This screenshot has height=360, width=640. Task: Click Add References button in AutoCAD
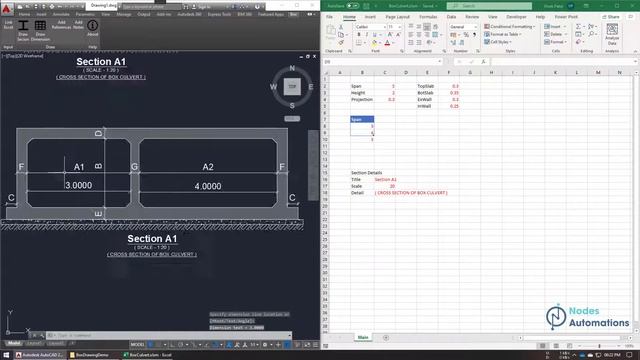61,25
